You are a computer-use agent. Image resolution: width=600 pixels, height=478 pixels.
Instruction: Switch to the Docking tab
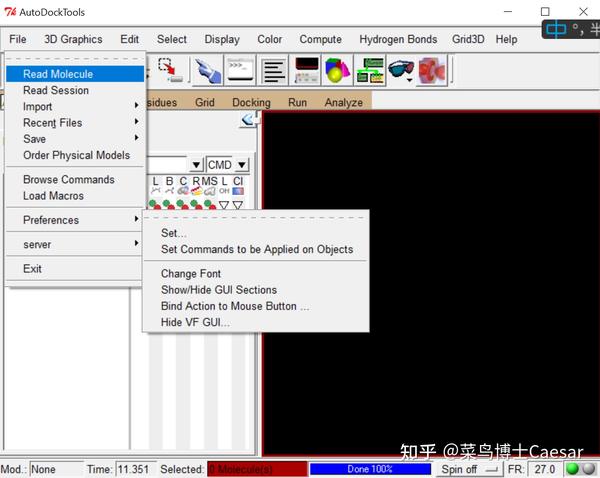251,103
